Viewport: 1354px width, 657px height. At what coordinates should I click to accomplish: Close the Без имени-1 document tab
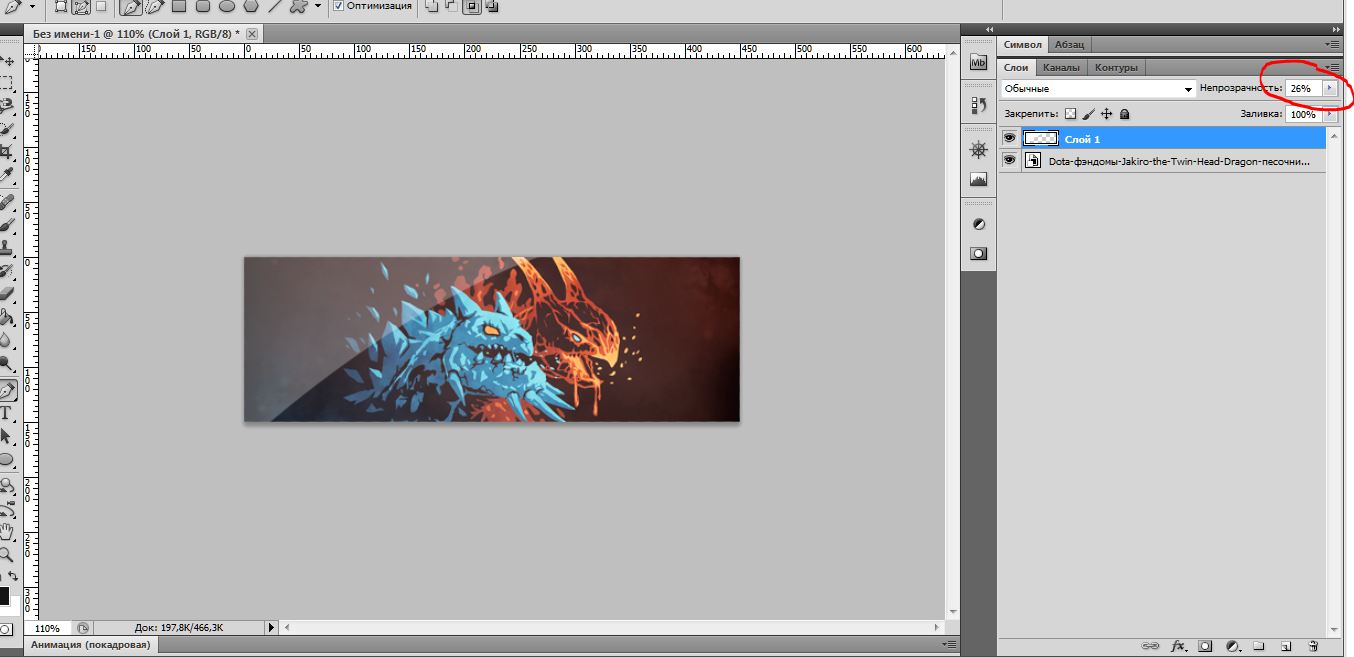tap(252, 33)
